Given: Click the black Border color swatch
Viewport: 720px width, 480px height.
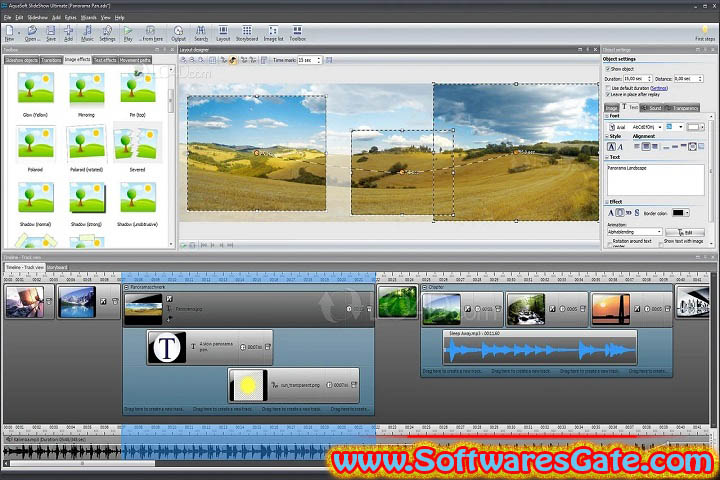Looking at the screenshot, I should 678,213.
